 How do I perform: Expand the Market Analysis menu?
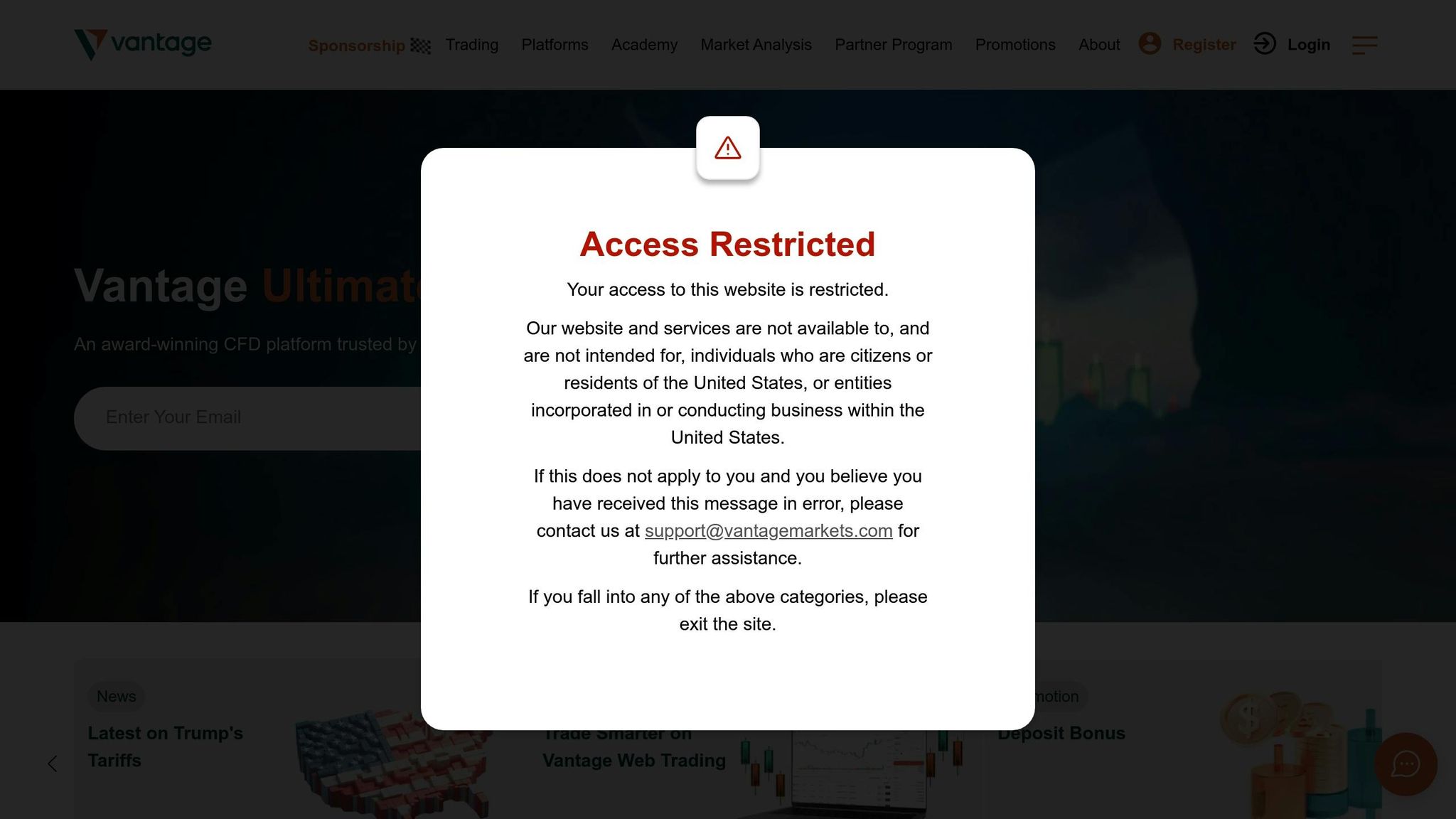pyautogui.click(x=756, y=45)
